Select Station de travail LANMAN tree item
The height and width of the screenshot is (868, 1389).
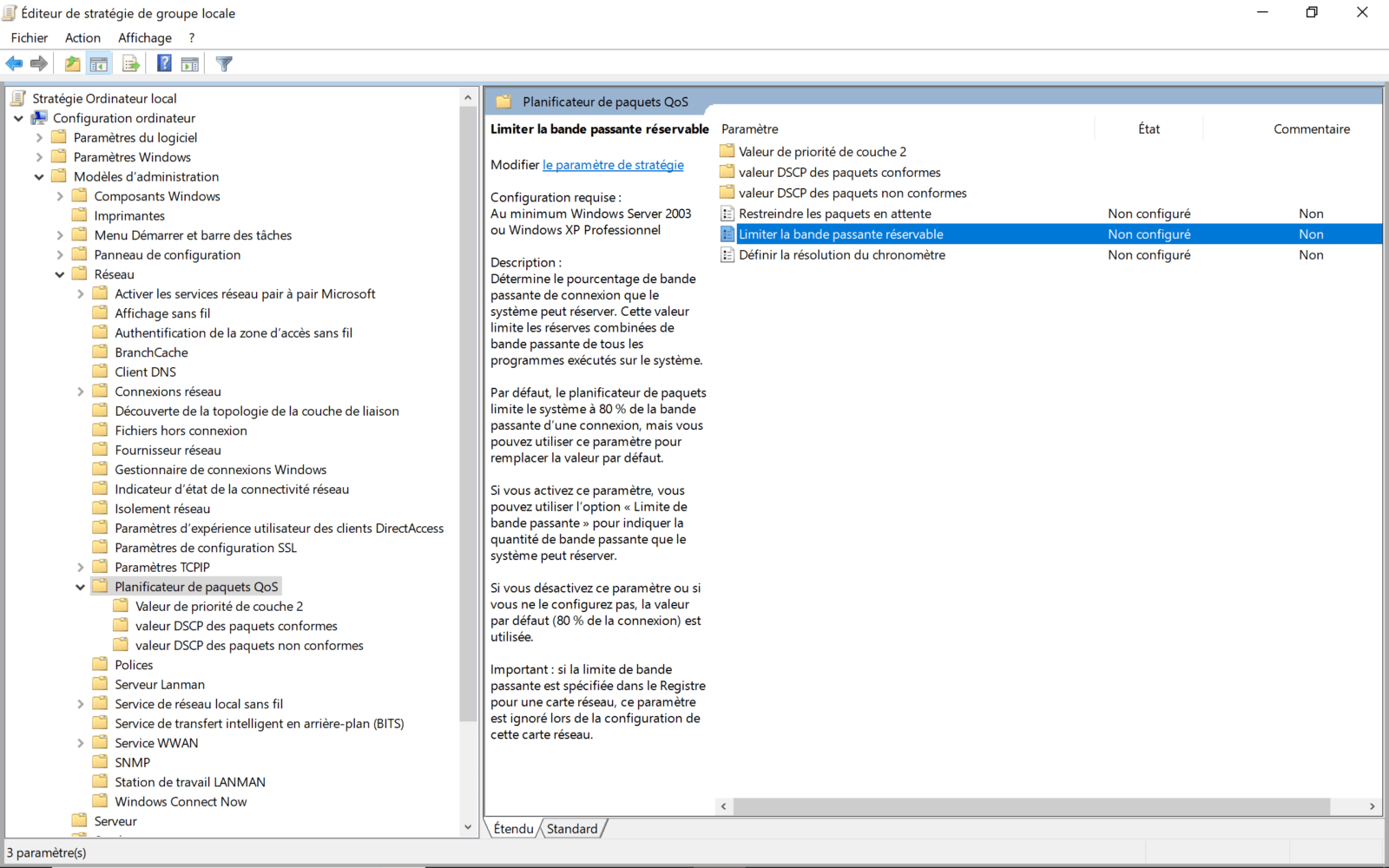click(190, 782)
